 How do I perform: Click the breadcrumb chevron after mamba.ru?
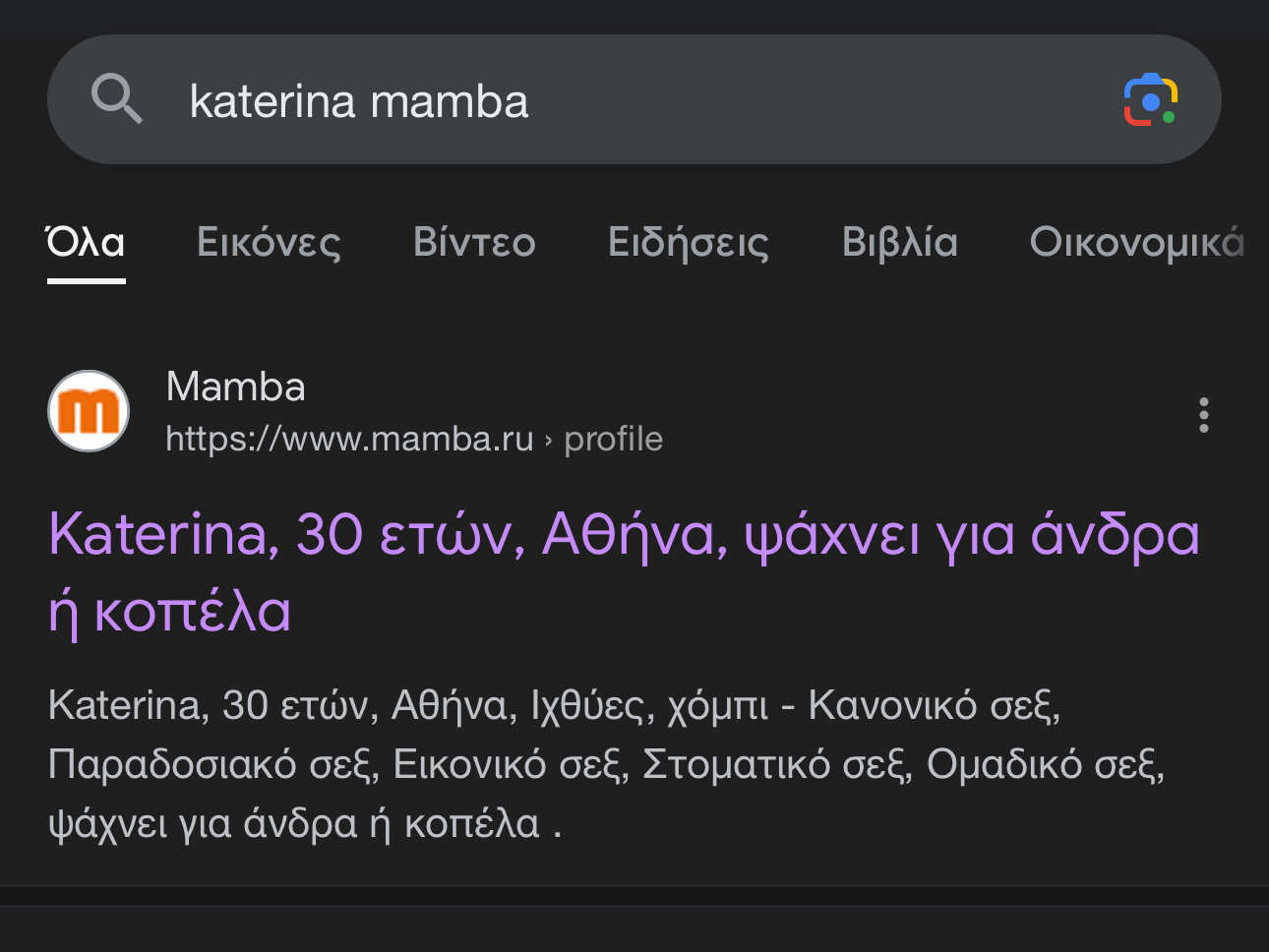pyautogui.click(x=548, y=440)
